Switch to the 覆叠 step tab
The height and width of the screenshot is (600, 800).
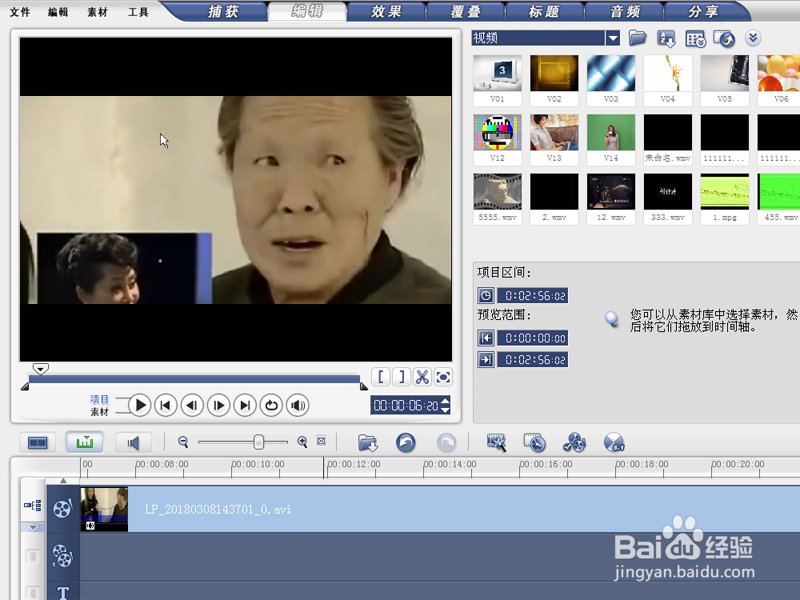tap(465, 11)
